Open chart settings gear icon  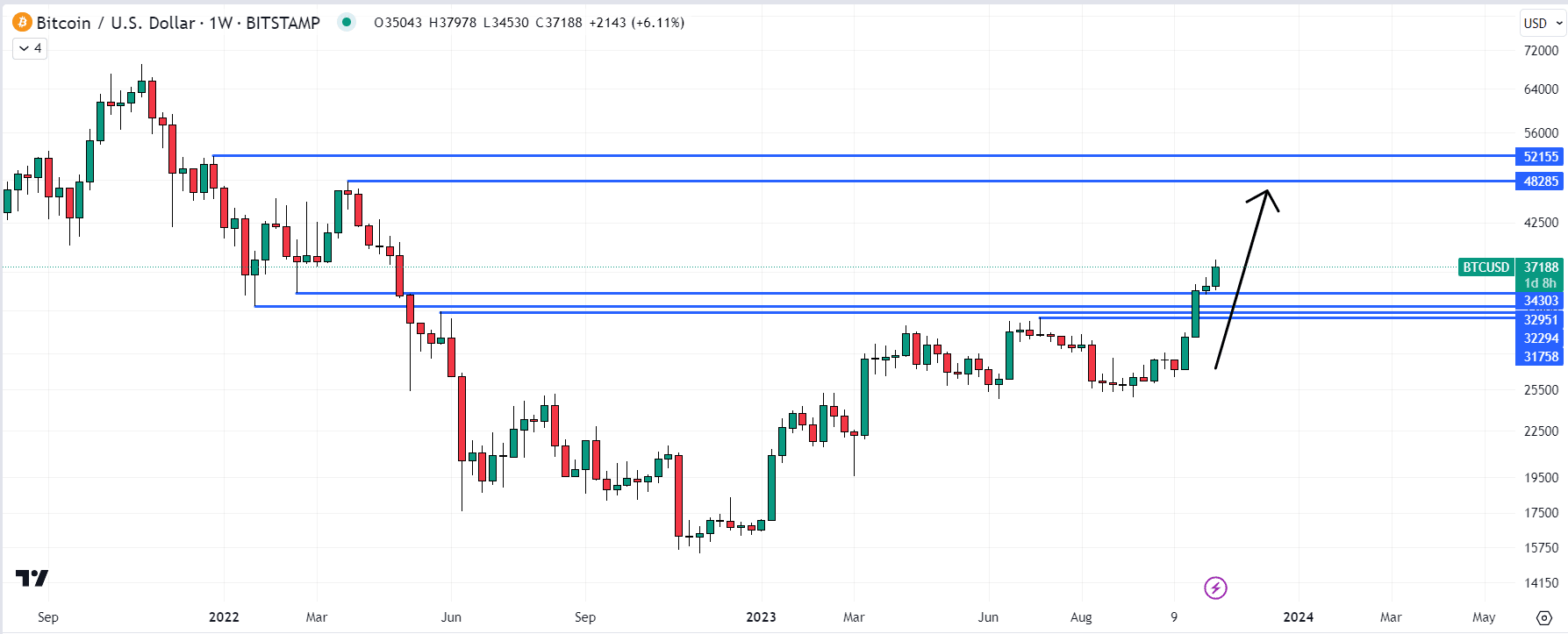(1544, 617)
